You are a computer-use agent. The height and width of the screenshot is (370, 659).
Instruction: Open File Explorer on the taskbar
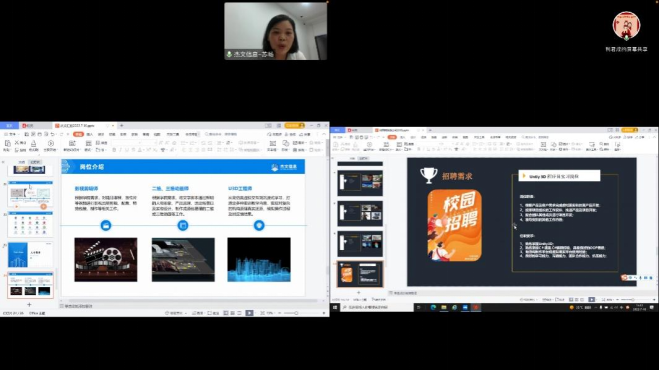443,308
